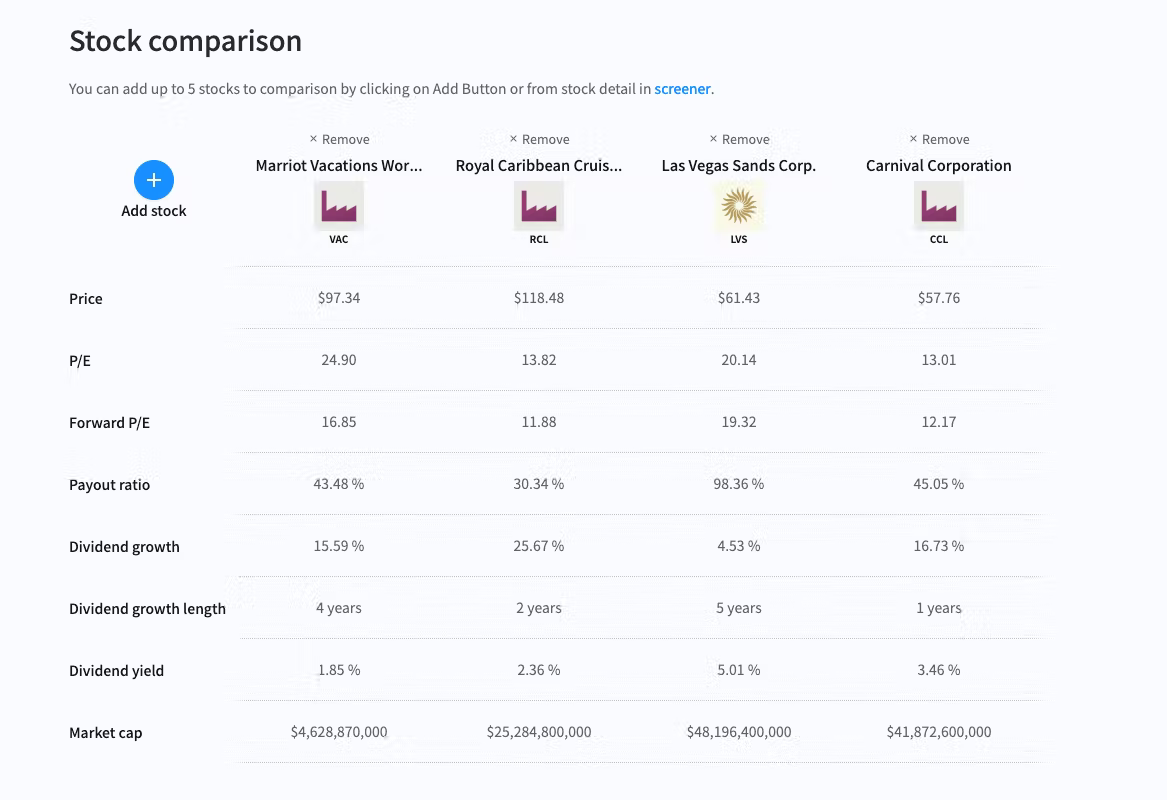The height and width of the screenshot is (800, 1167).
Task: Open Marriot Vacations Worldwide stock name
Action: (x=339, y=166)
